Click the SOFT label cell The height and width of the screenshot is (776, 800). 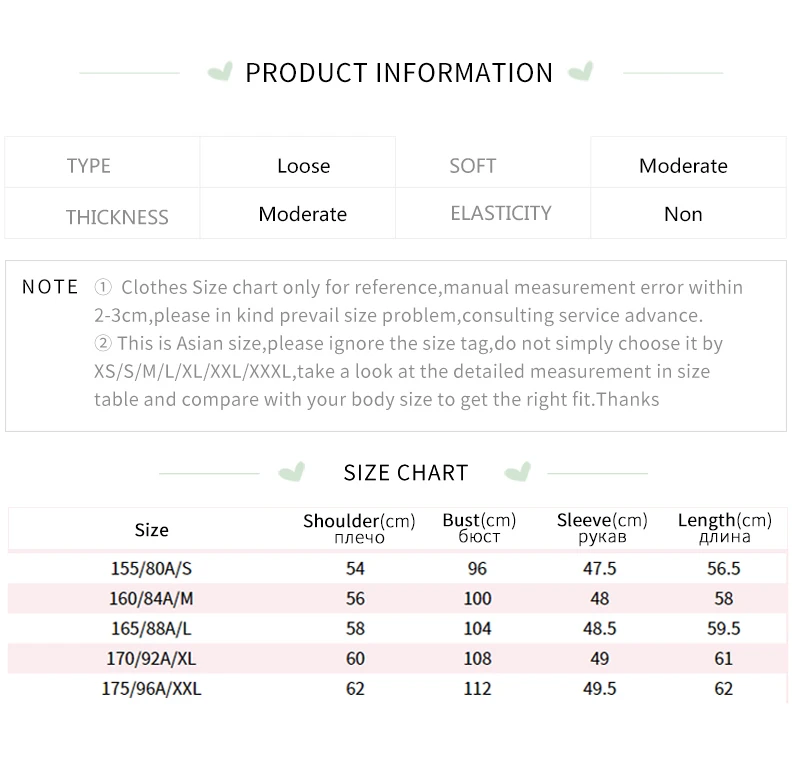point(493,162)
